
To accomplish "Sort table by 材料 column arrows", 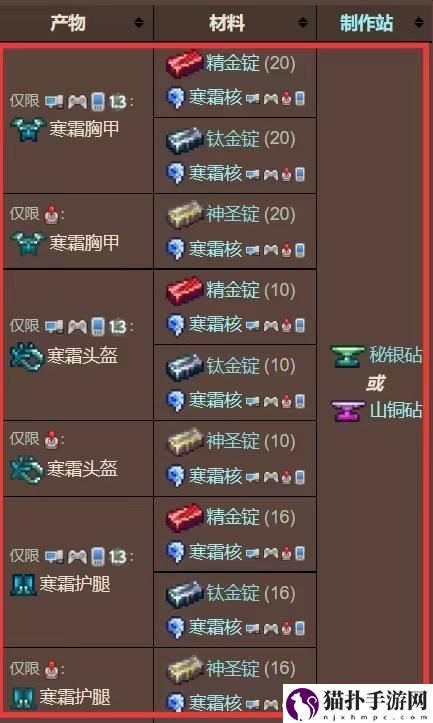I will click(x=303, y=22).
